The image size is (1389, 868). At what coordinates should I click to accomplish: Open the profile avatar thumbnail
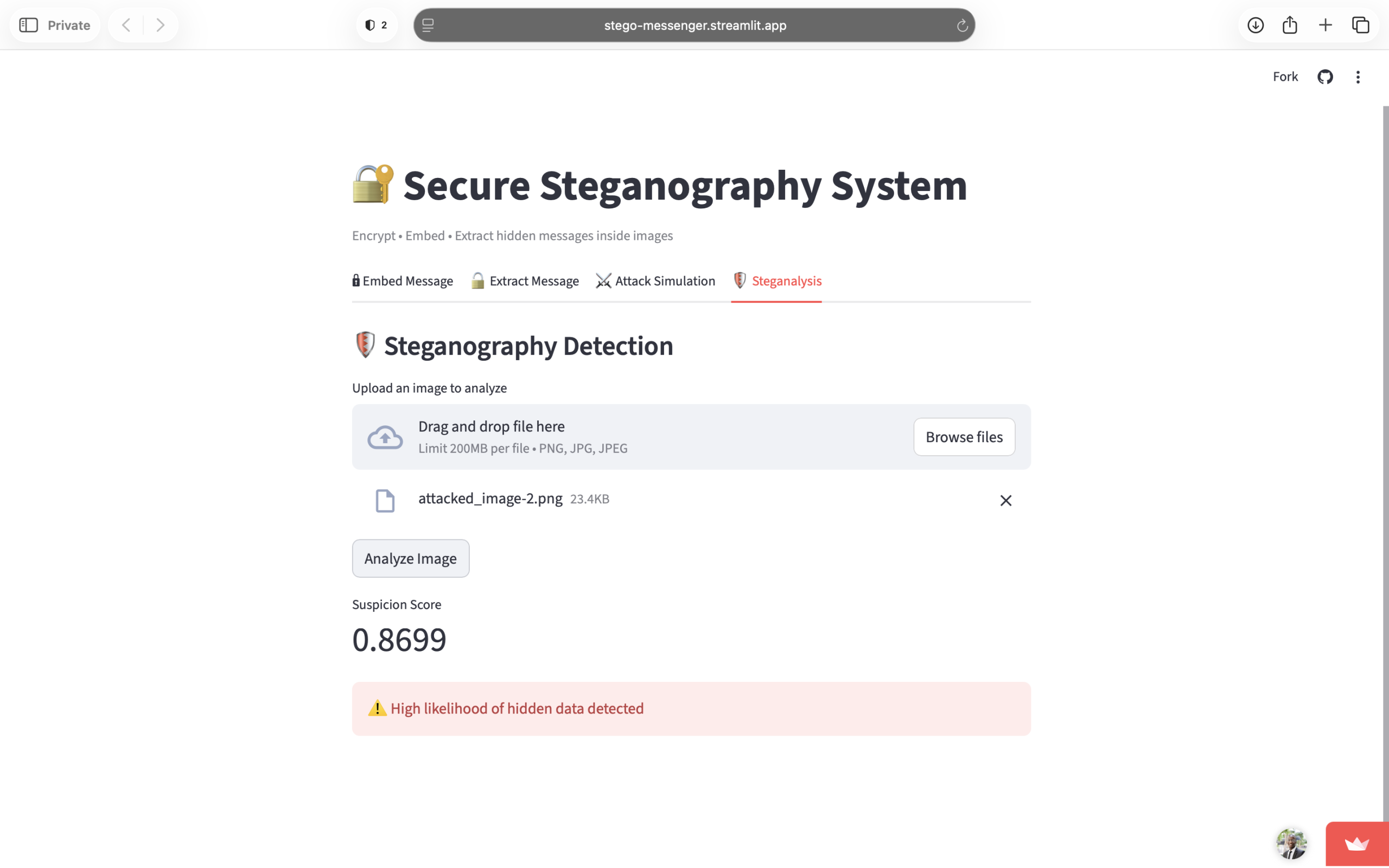tap(1291, 844)
